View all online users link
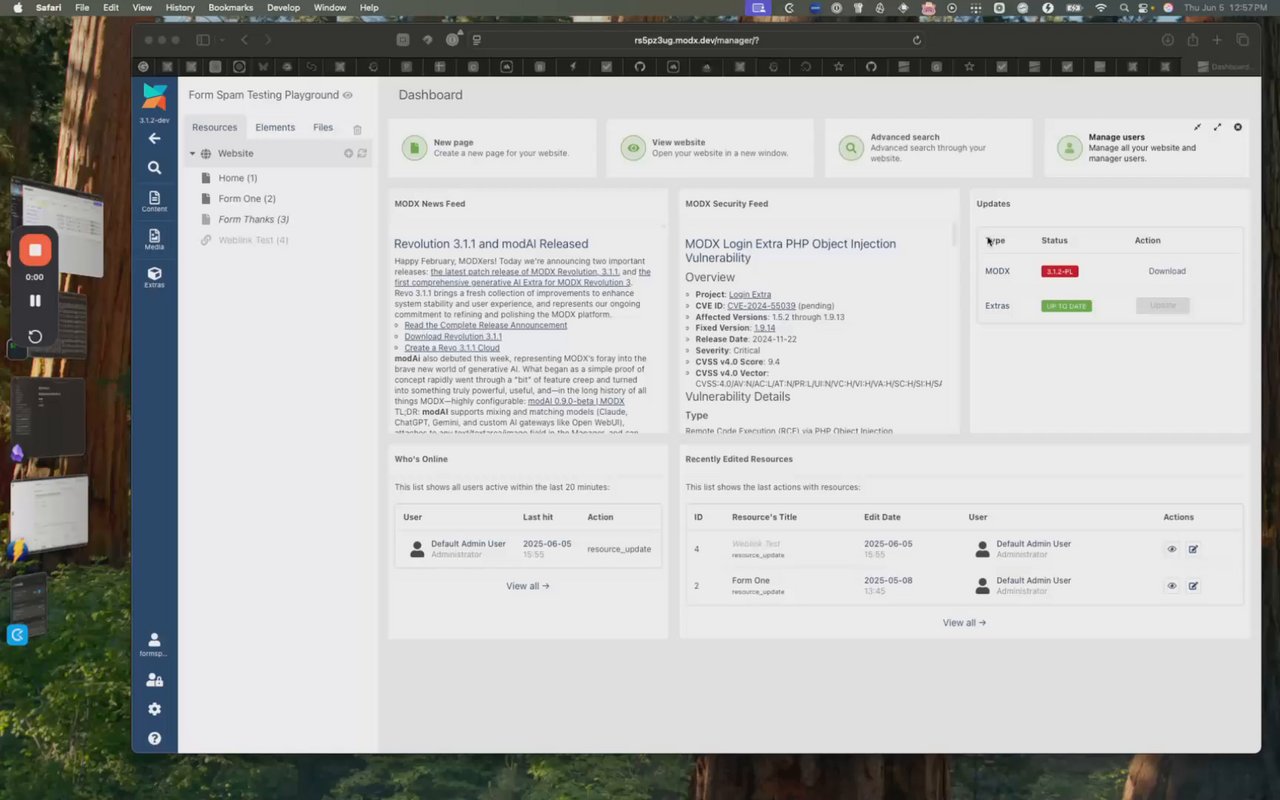 tap(528, 586)
